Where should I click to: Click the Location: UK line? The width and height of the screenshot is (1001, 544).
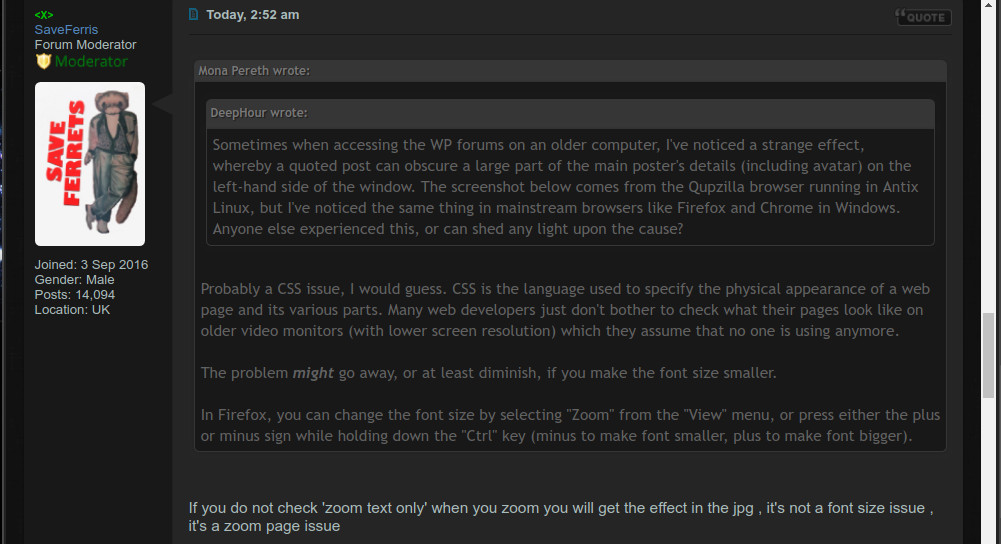pos(72,310)
